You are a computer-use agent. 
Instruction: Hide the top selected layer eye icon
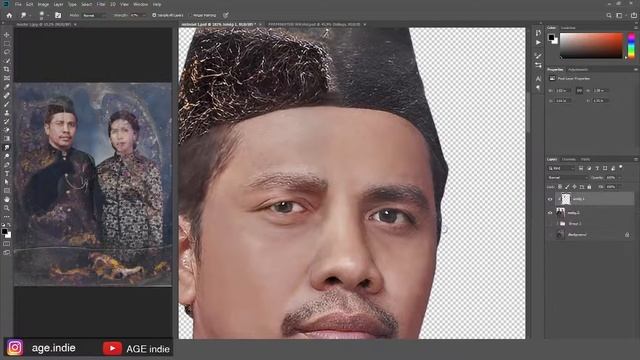pyautogui.click(x=550, y=199)
